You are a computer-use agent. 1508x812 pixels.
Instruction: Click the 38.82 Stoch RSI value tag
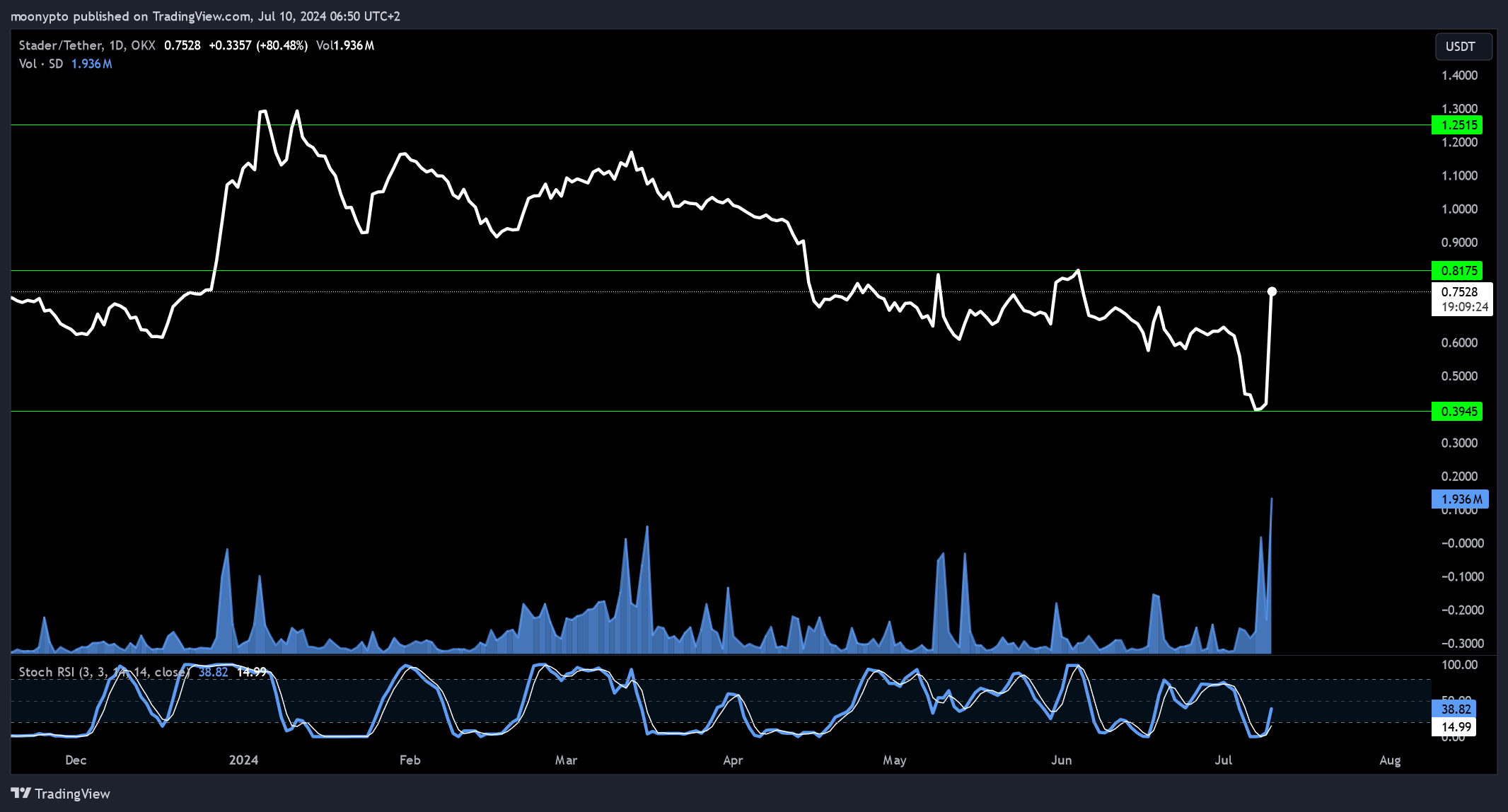point(1454,709)
